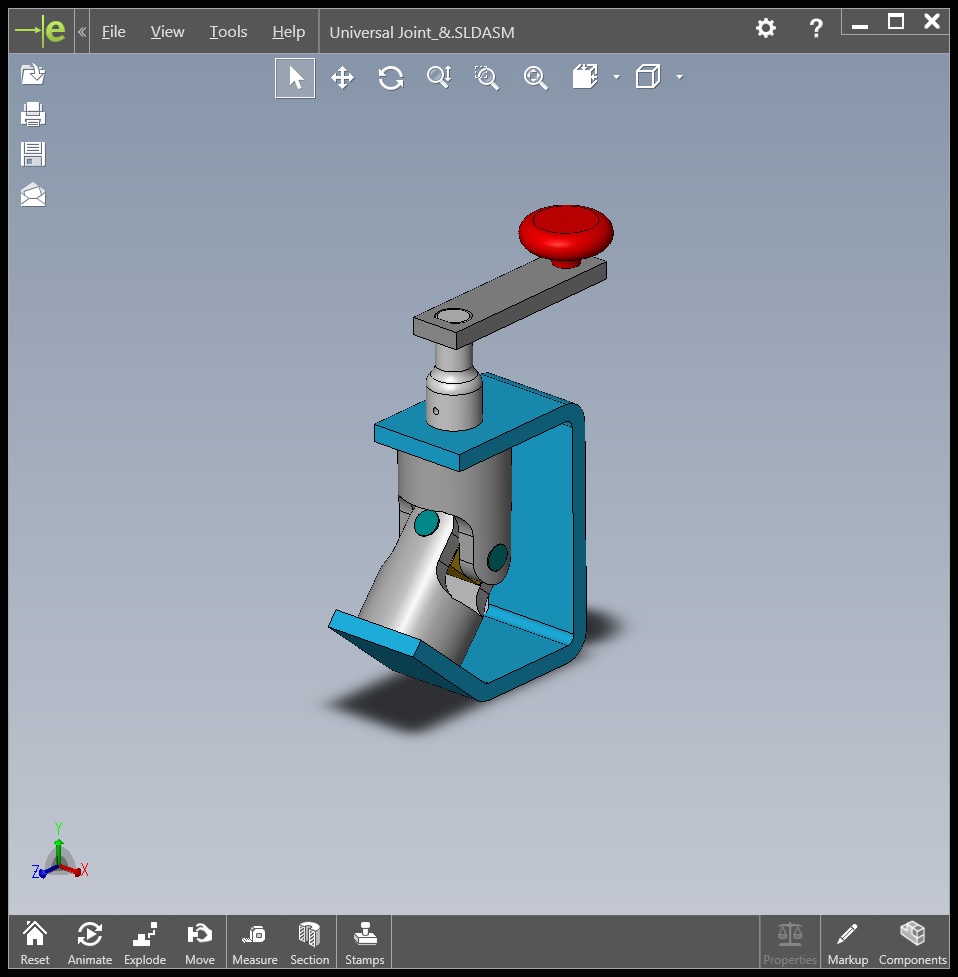The height and width of the screenshot is (977, 958).
Task: Collapse the menu bar with double chevron
Action: coord(82,32)
